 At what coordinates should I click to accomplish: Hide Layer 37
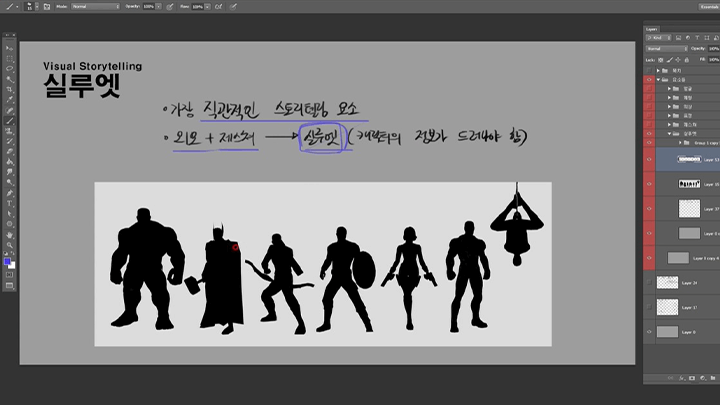649,208
